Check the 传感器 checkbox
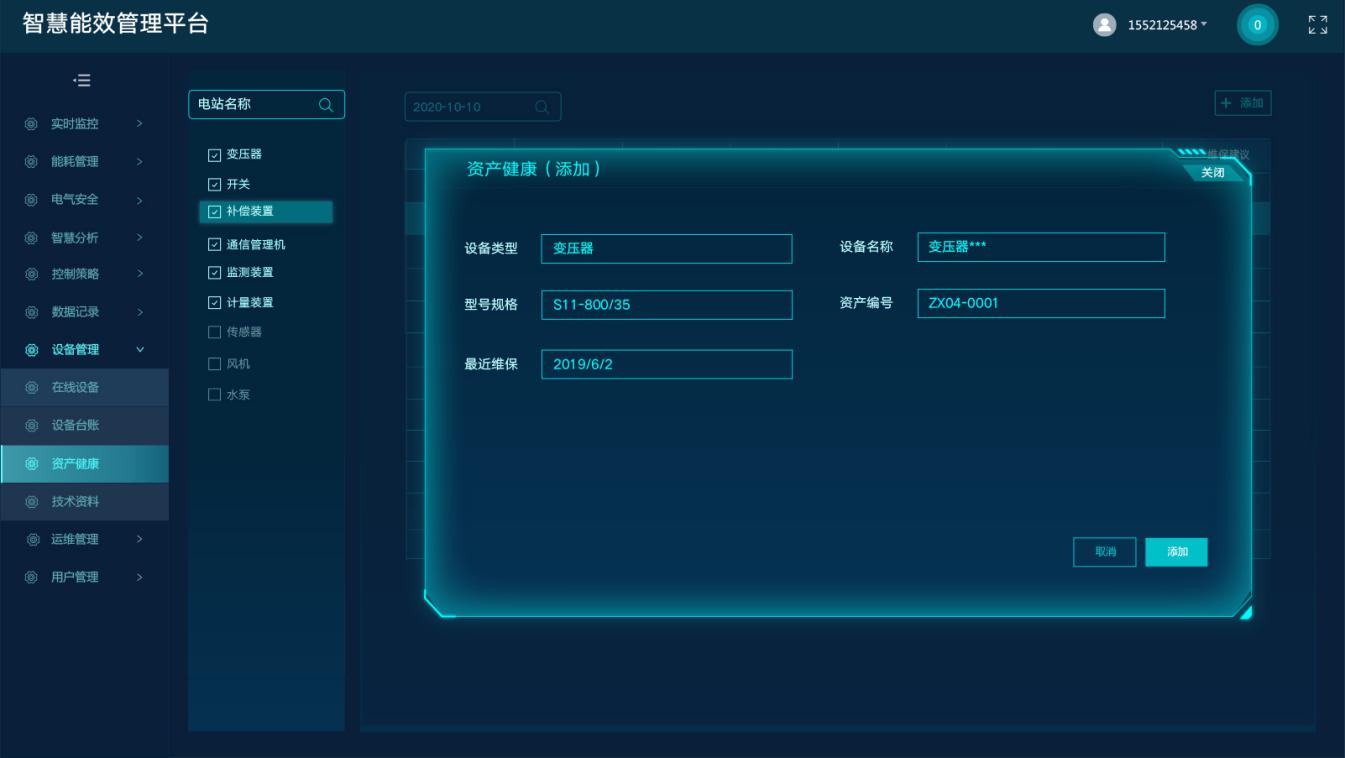The height and width of the screenshot is (758, 1345). [x=213, y=332]
